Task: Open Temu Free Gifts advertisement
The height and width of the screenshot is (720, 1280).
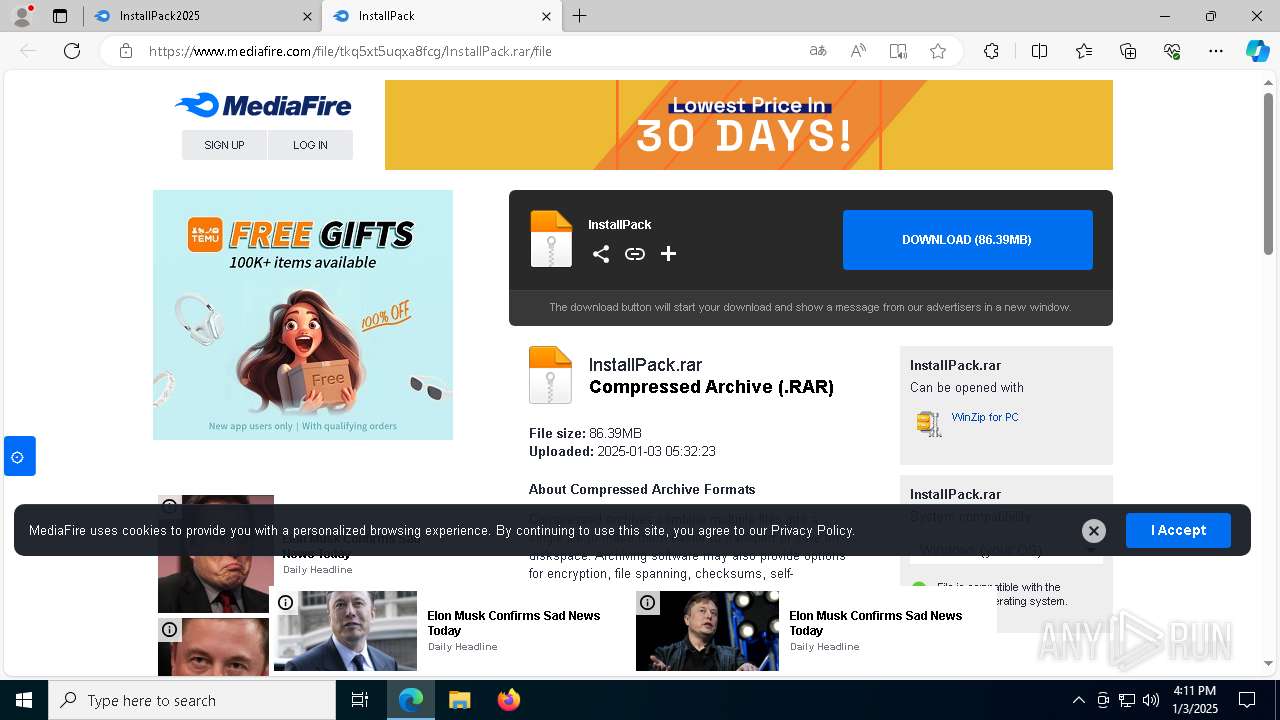Action: pyautogui.click(x=303, y=315)
